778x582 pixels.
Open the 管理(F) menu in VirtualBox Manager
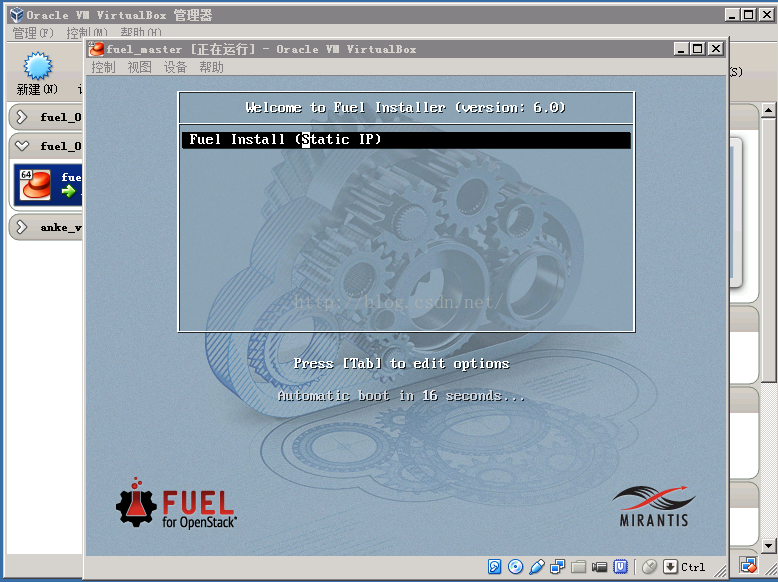(x=33, y=33)
